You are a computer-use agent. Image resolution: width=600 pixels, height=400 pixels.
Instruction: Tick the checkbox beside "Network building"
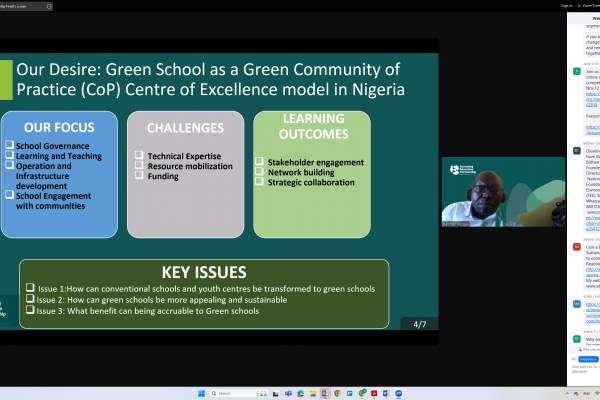coord(258,170)
